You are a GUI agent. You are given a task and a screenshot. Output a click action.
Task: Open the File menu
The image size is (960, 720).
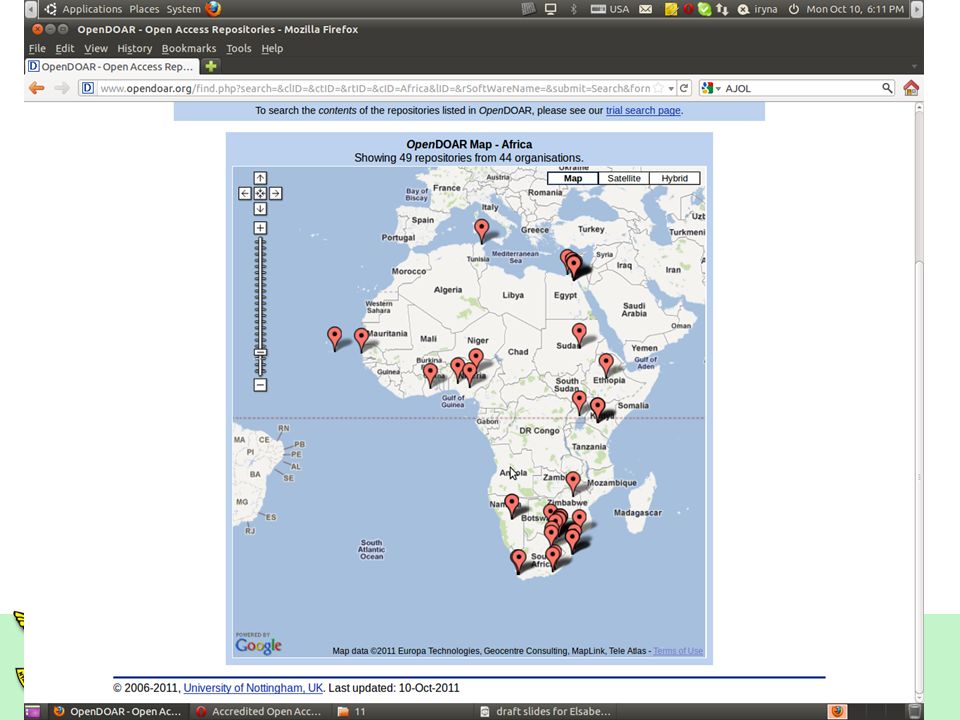click(37, 48)
